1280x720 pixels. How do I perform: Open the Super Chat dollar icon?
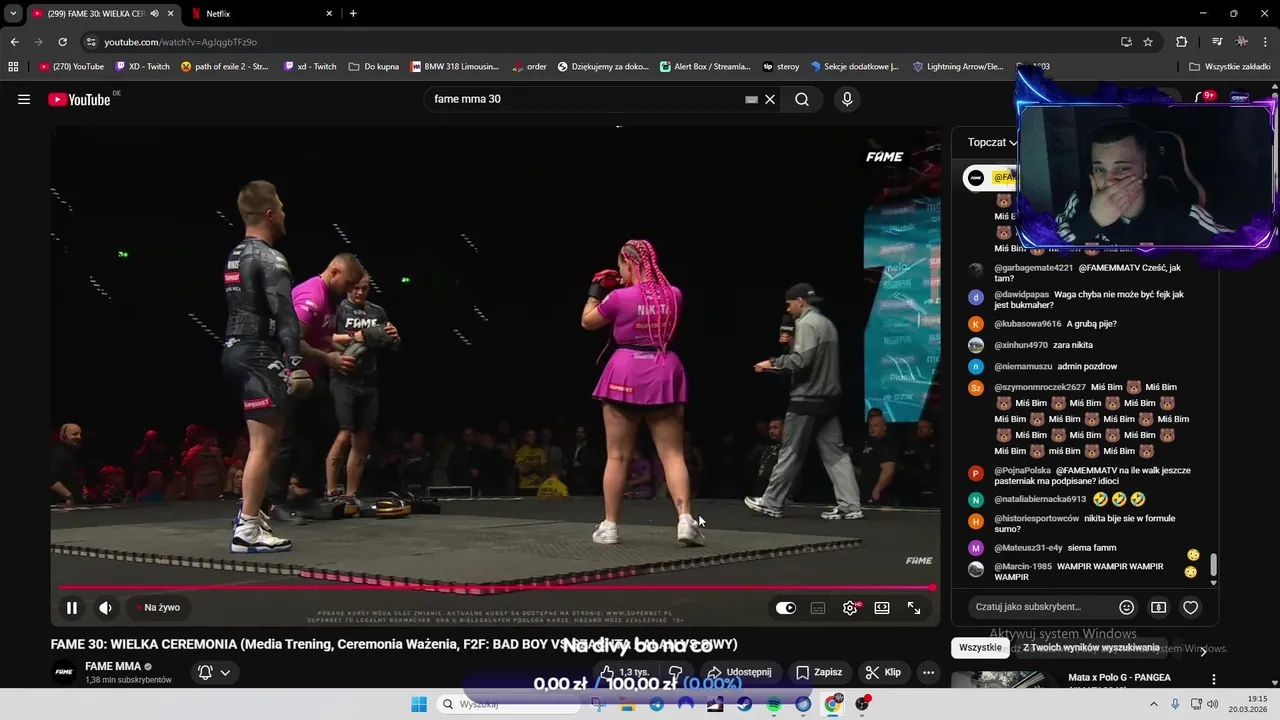click(x=1159, y=607)
